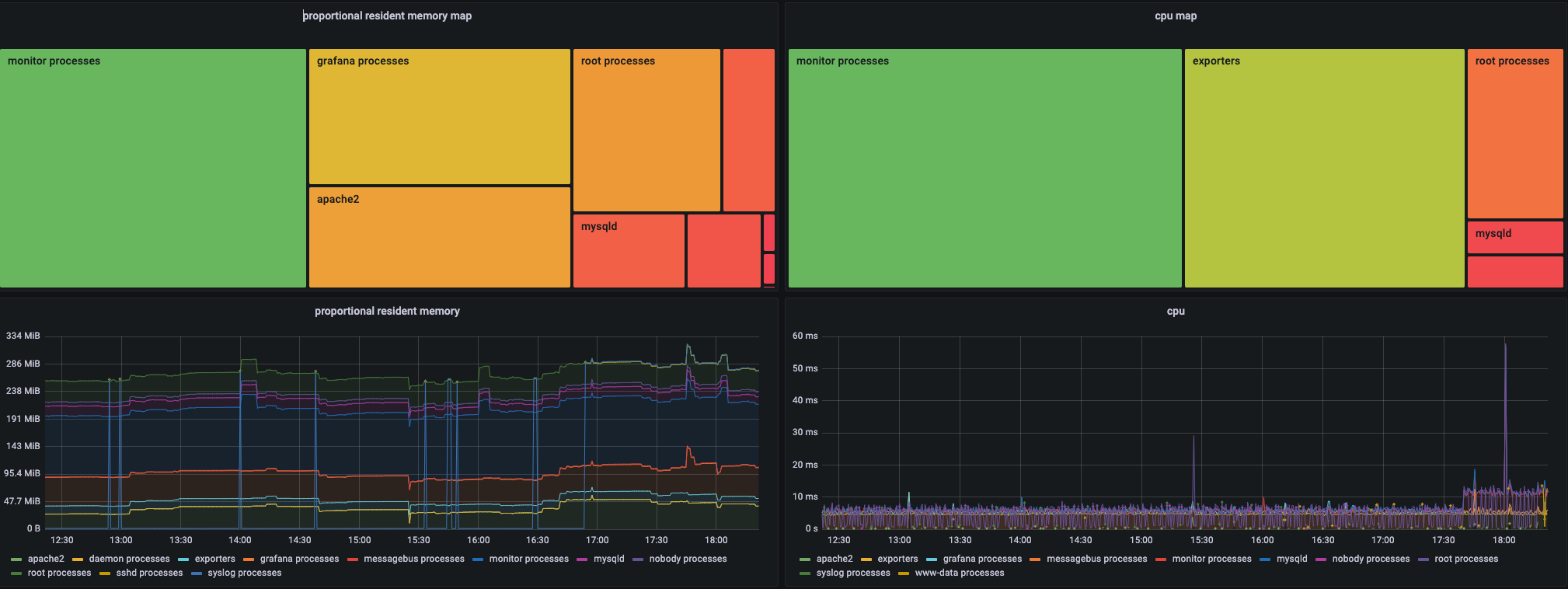Screen dimensions: 1568x589
Task: Click the 47.7 MiB y-axis label
Action: coord(22,501)
